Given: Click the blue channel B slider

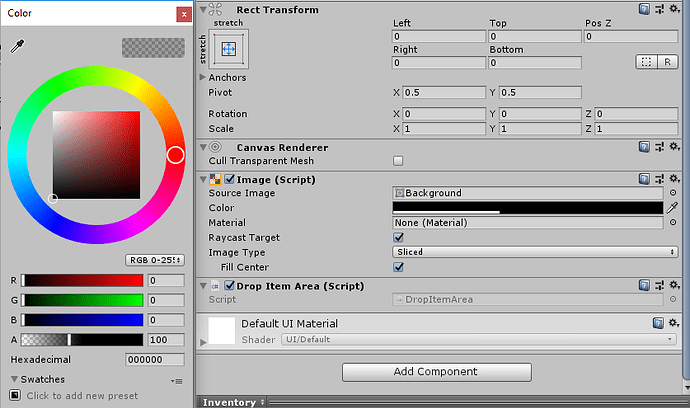Looking at the screenshot, I should click(82, 320).
